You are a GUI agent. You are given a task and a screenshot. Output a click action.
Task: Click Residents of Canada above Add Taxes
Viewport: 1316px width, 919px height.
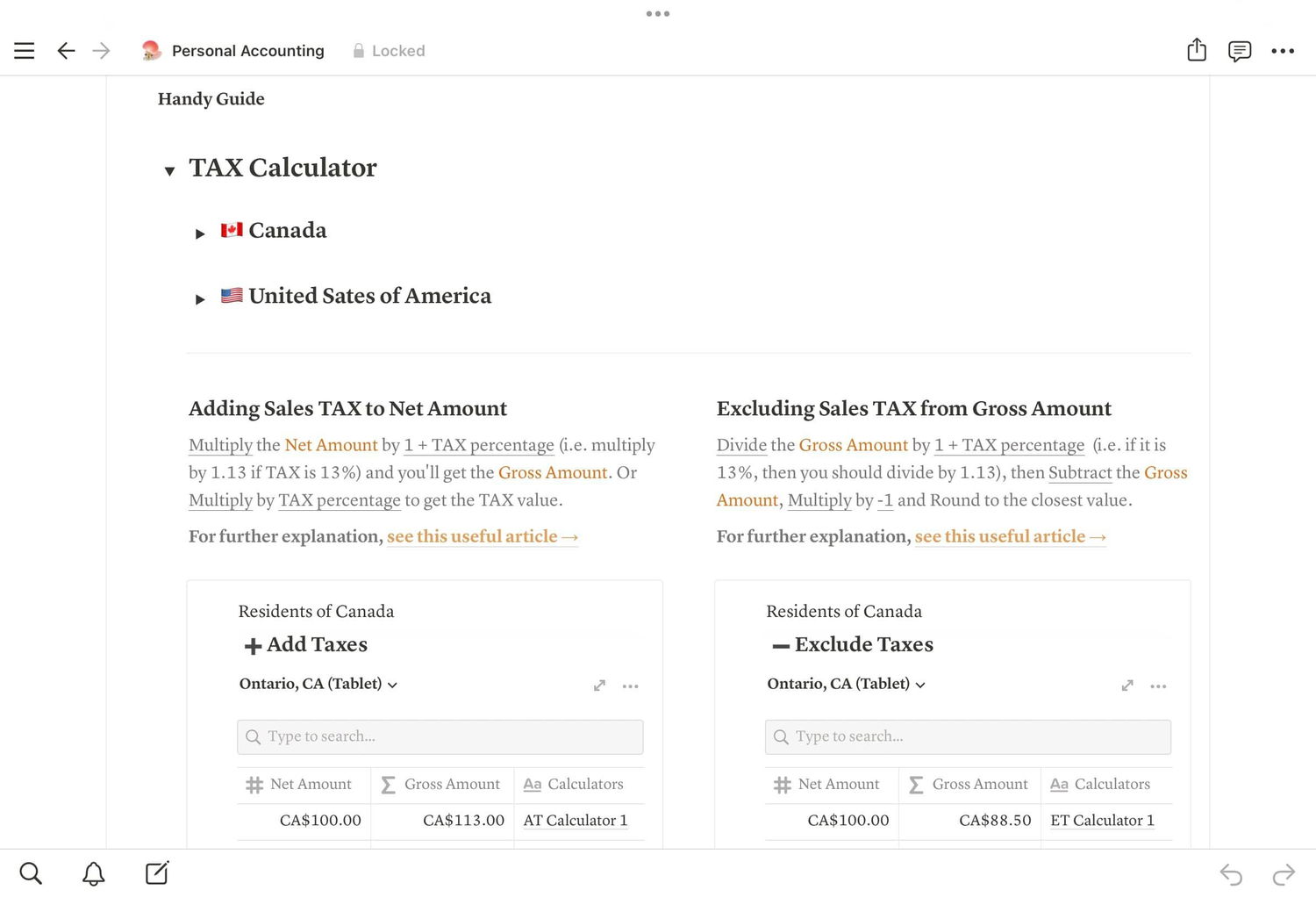click(316, 611)
